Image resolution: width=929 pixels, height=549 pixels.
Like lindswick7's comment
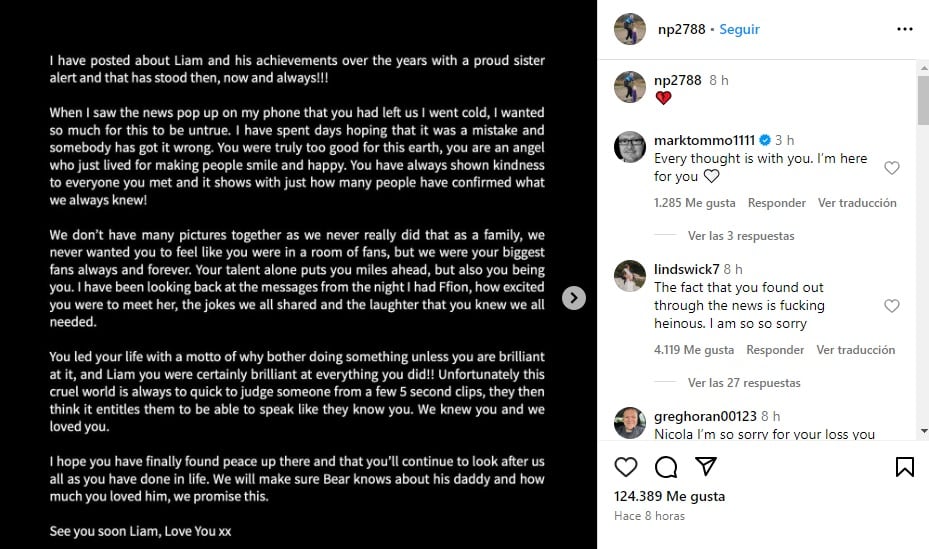892,306
